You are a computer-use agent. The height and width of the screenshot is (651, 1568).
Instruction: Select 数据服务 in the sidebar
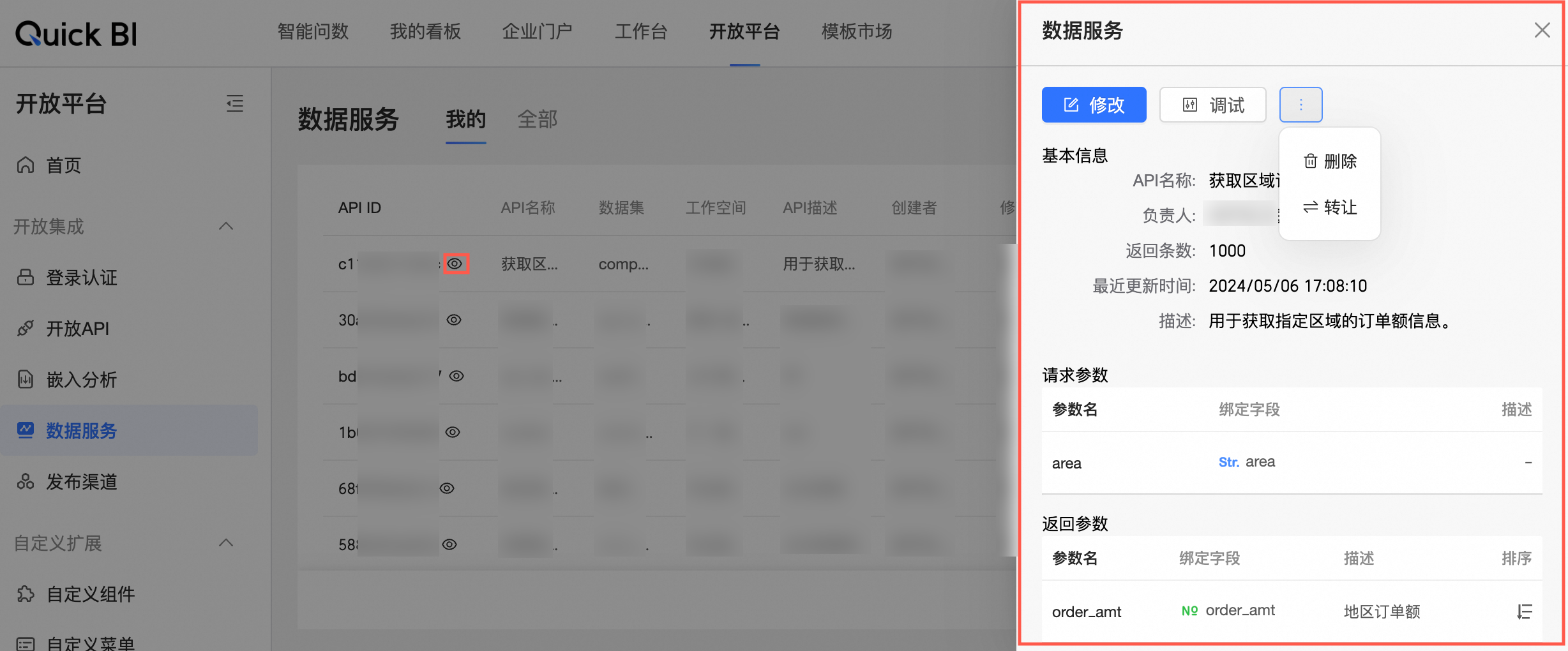[129, 430]
